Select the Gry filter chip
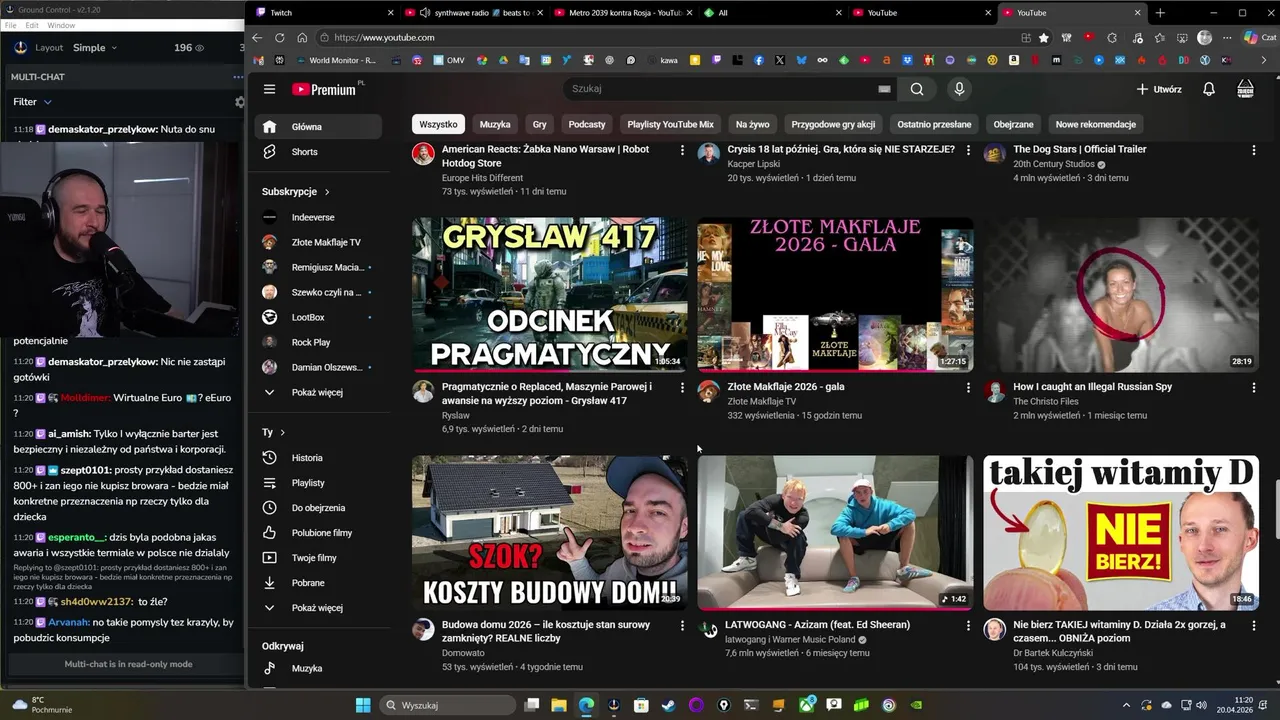 540,125
